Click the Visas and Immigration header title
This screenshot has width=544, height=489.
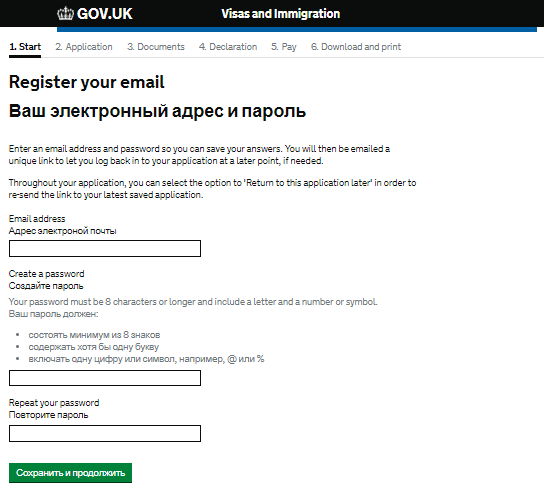tap(280, 14)
